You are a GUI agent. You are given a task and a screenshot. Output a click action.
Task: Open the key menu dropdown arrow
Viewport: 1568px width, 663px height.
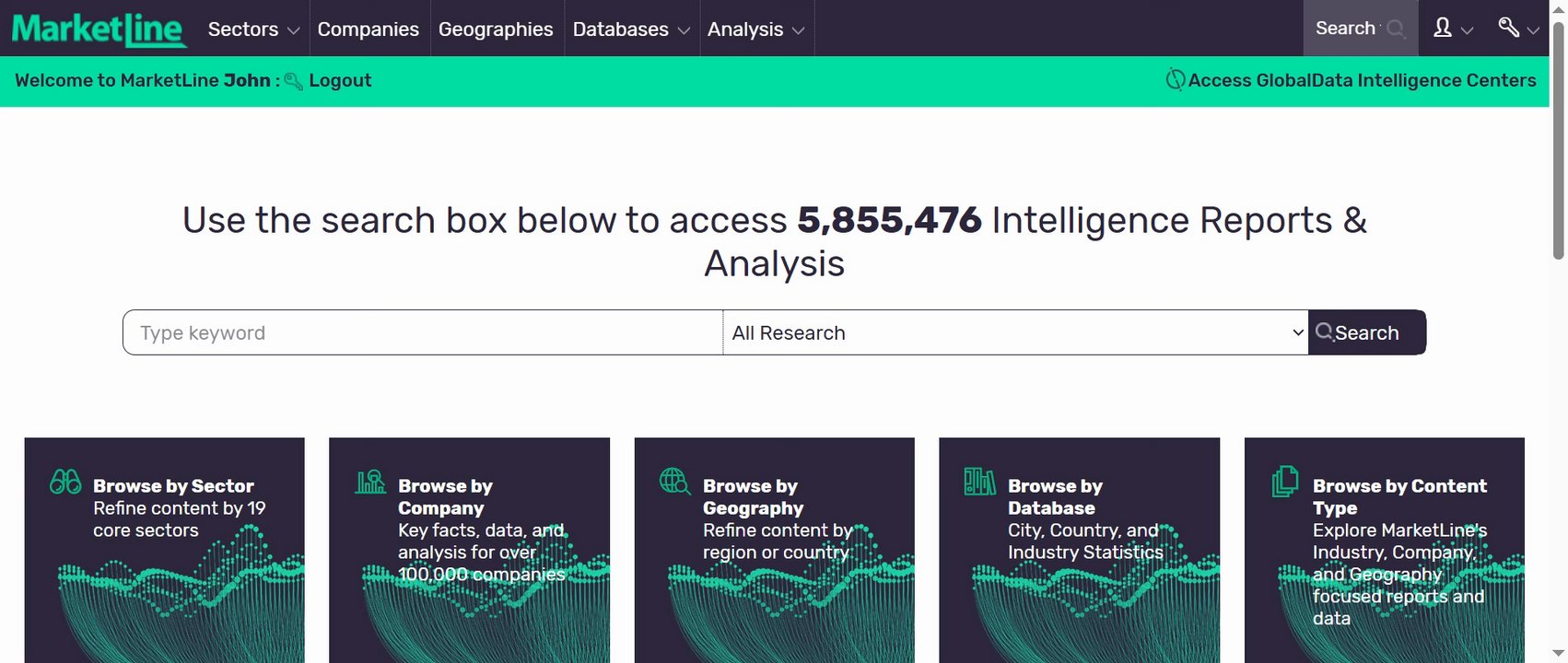pyautogui.click(x=1533, y=30)
